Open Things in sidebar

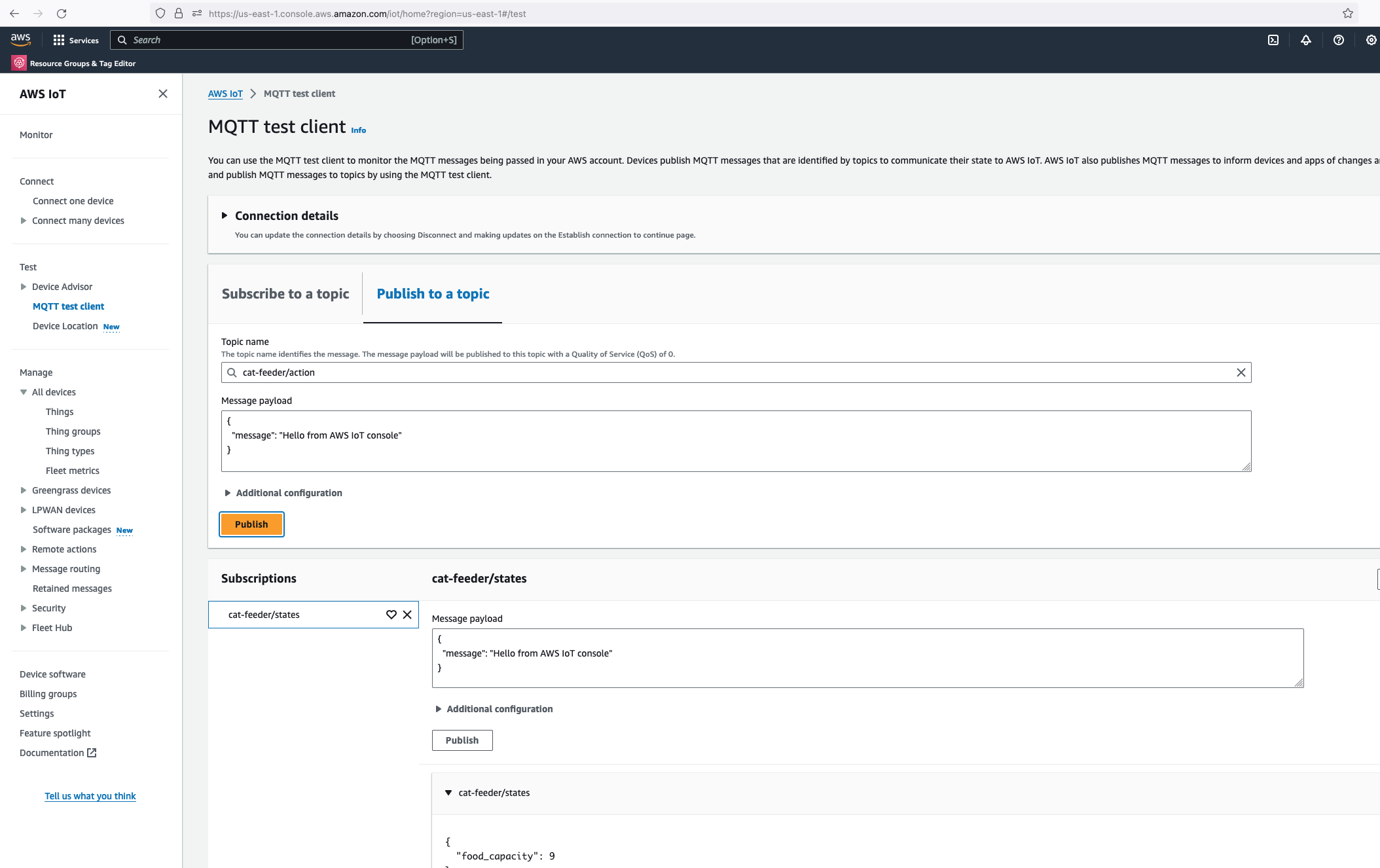60,412
